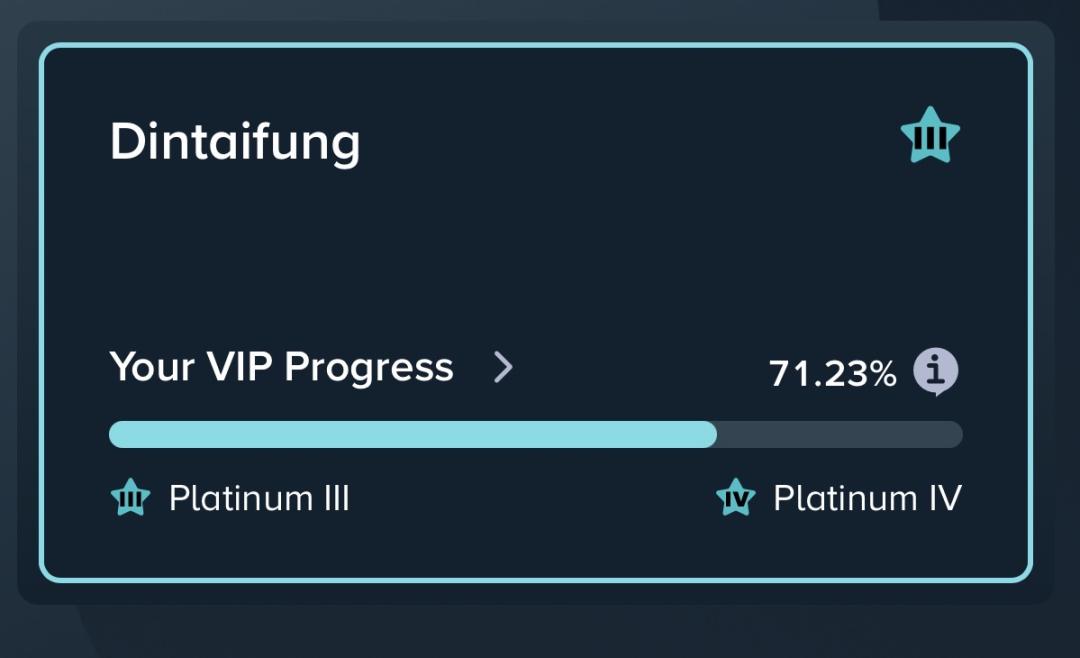Select the 71.23% progress percentage text

tap(832, 374)
